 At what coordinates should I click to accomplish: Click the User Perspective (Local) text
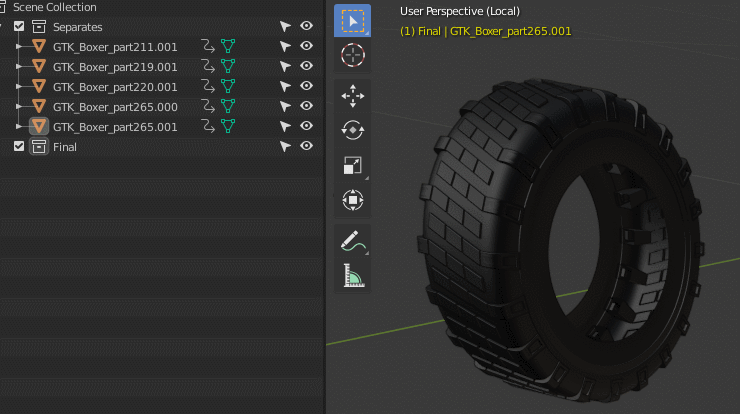click(460, 11)
